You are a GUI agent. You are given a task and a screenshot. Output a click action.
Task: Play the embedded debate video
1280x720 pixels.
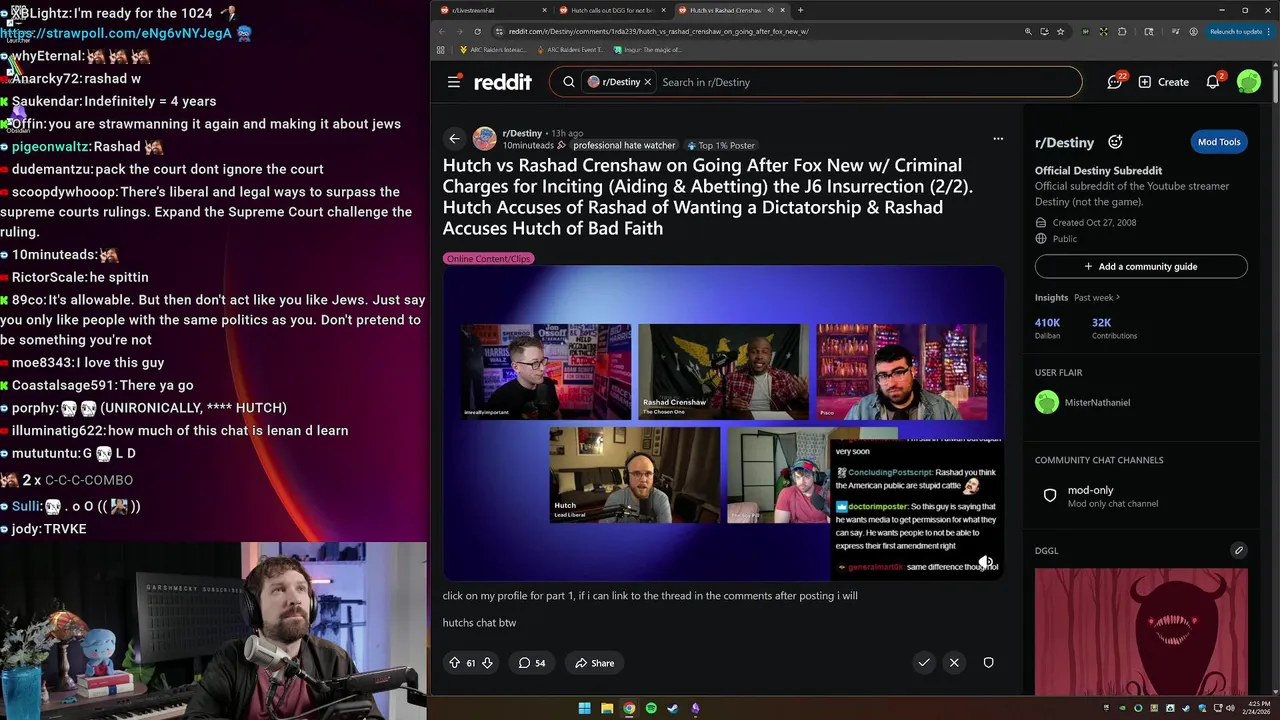coord(723,423)
